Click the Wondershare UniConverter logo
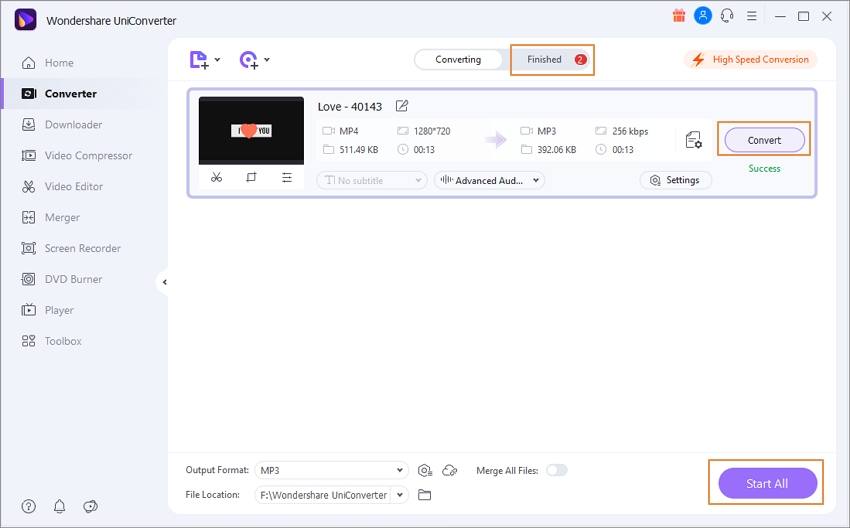The width and height of the screenshot is (850, 528). tap(25, 20)
